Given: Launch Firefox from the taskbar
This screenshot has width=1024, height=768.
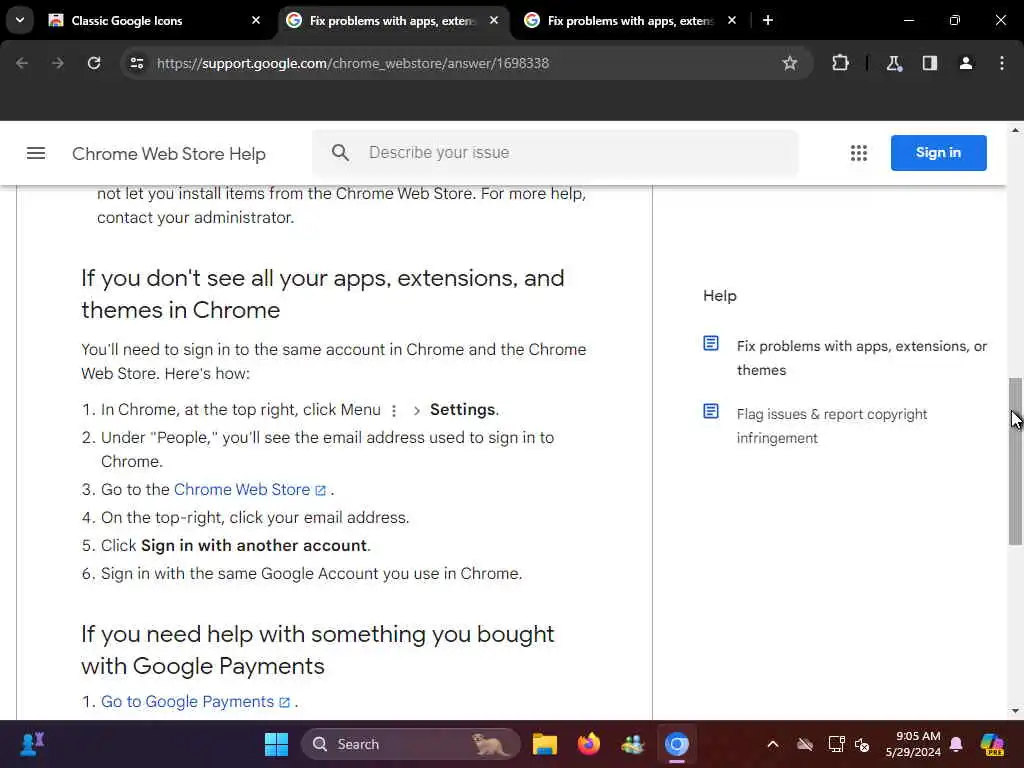Looking at the screenshot, I should point(588,744).
